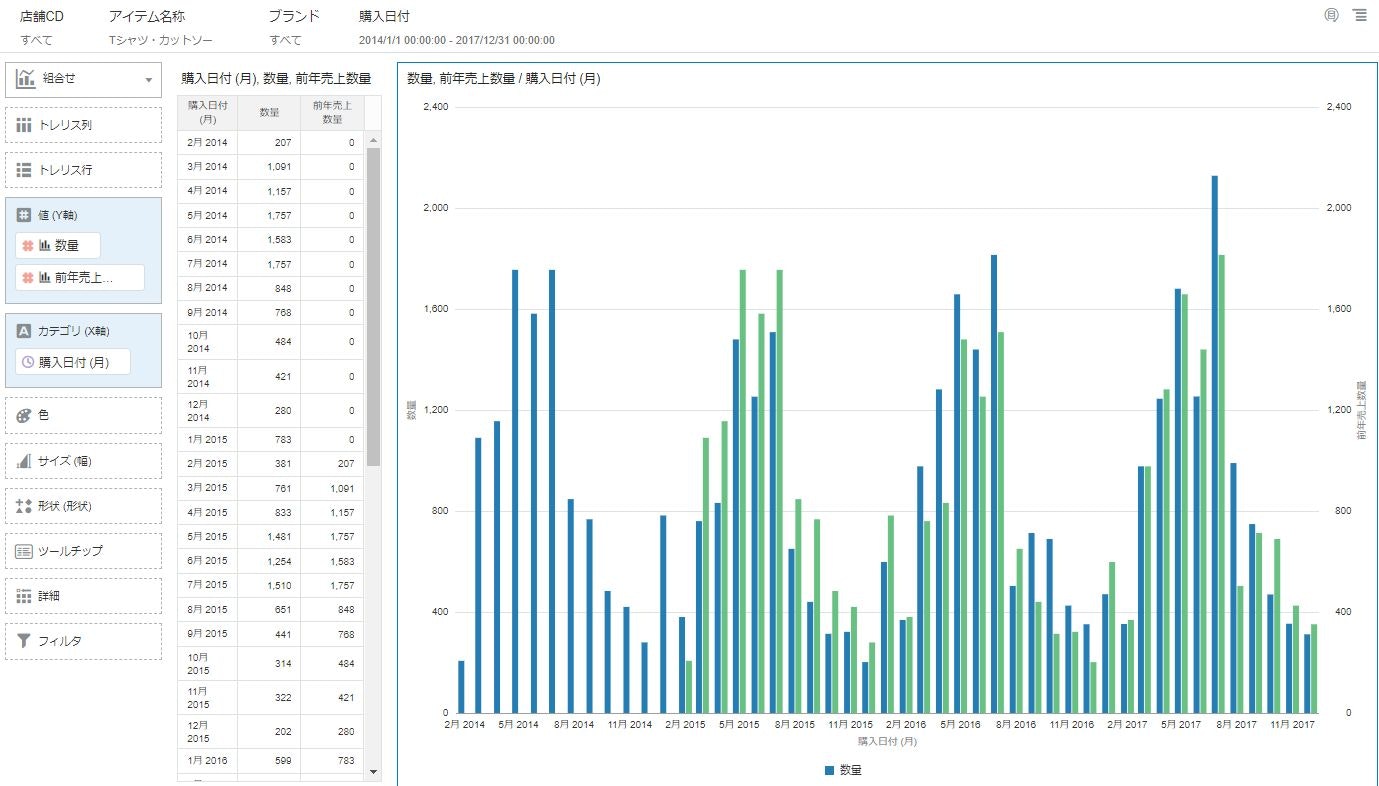Open the ブランド filter
The width and height of the screenshot is (1379, 786).
[x=294, y=28]
